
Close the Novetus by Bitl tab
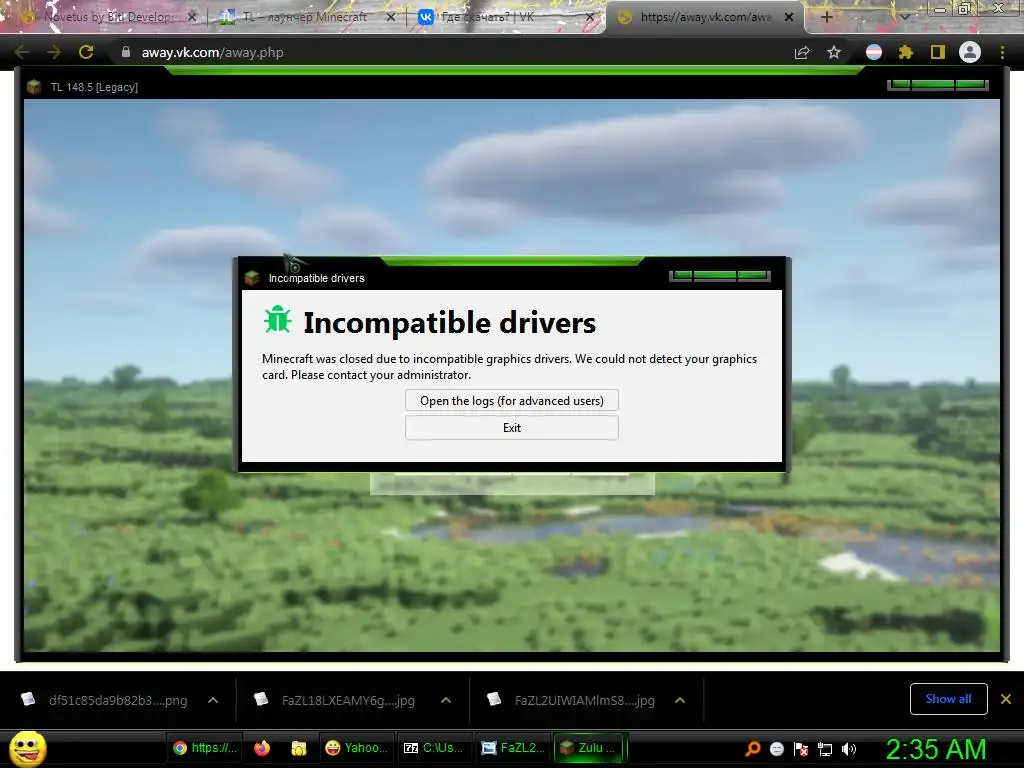[x=191, y=17]
